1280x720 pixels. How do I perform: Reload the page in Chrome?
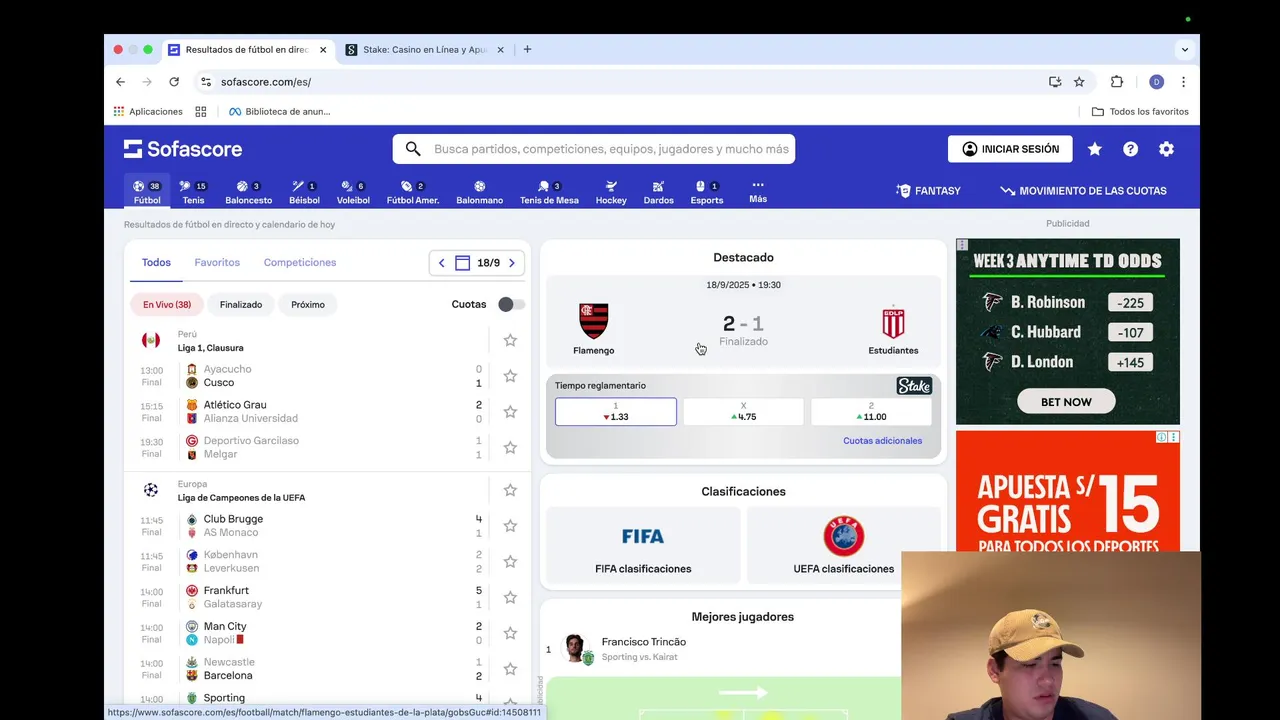(174, 82)
